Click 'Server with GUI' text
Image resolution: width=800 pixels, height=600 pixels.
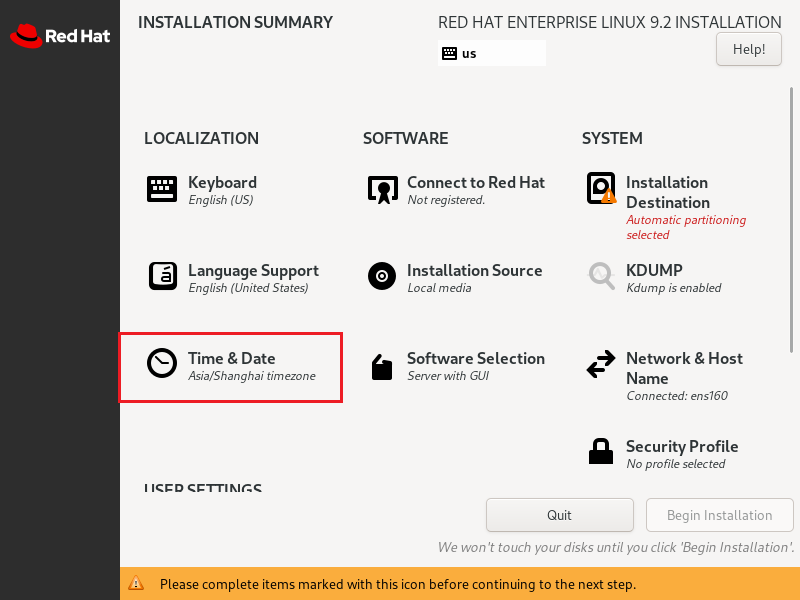pos(448,376)
